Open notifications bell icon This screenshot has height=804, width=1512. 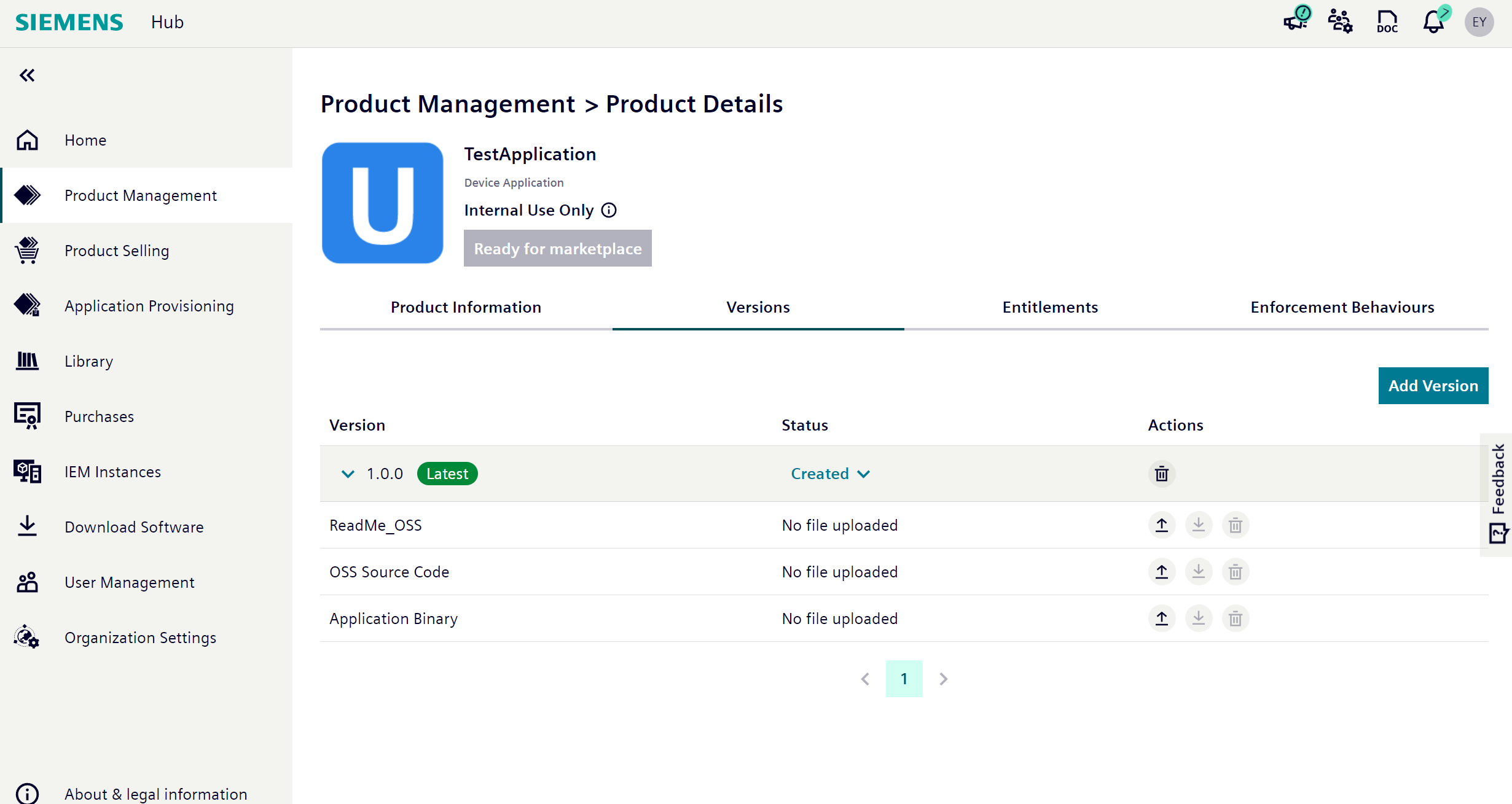coord(1435,21)
